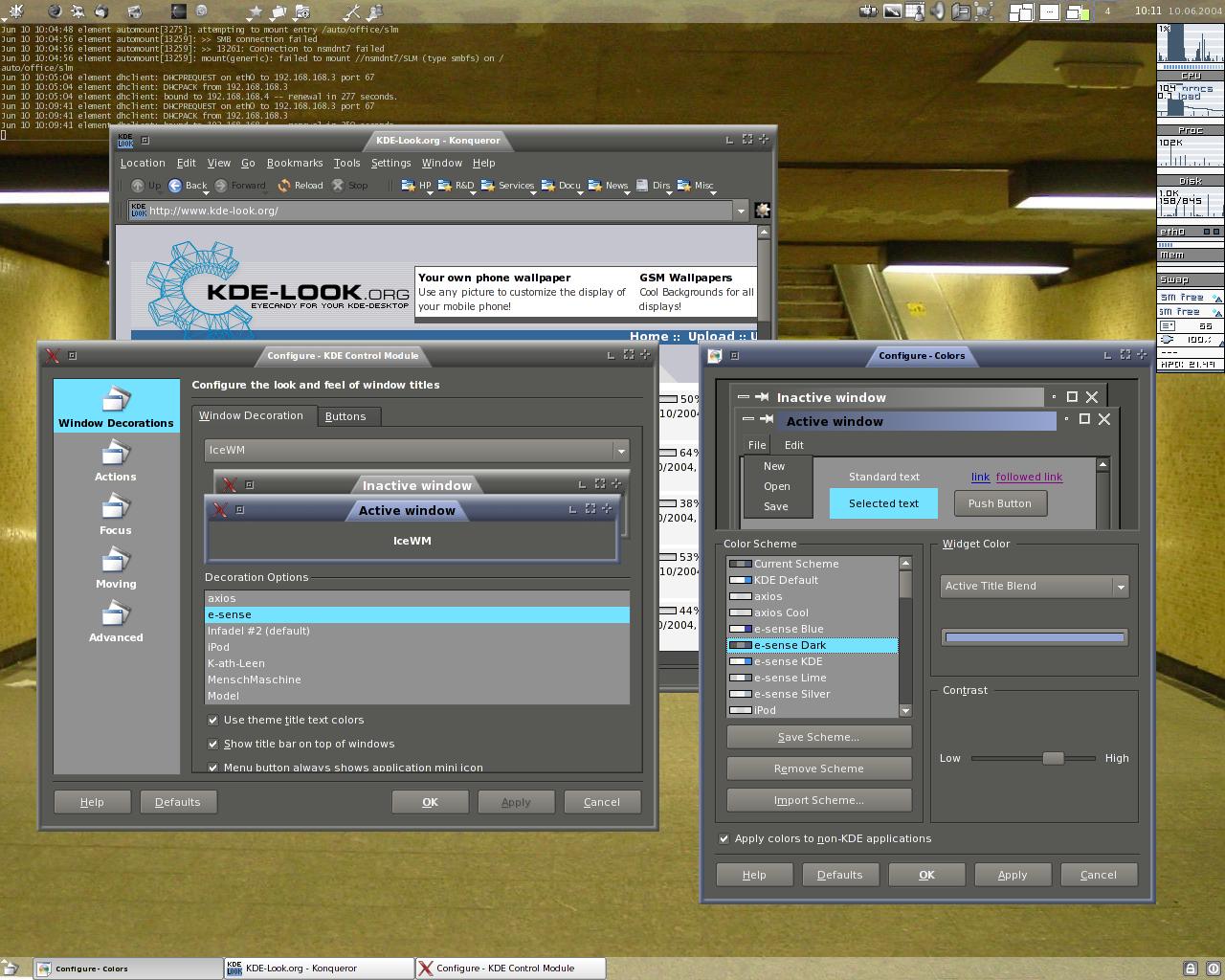Viewport: 1225px width, 980px height.
Task: Click Push Button in color preview
Action: 1000,503
